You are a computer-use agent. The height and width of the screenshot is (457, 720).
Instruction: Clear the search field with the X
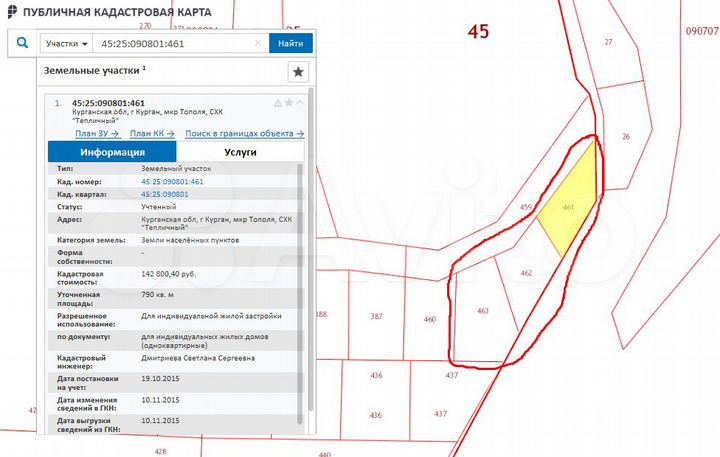pyautogui.click(x=258, y=43)
